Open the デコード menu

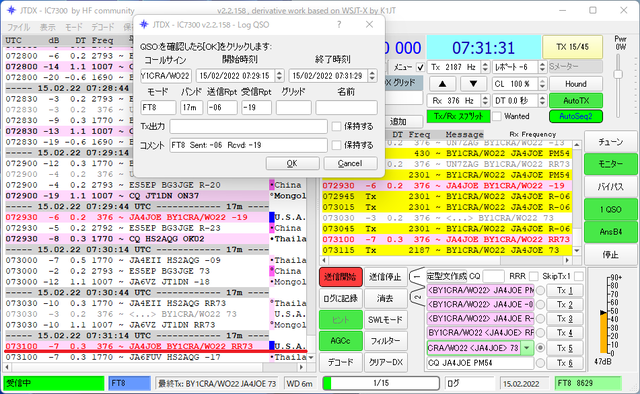point(102,27)
